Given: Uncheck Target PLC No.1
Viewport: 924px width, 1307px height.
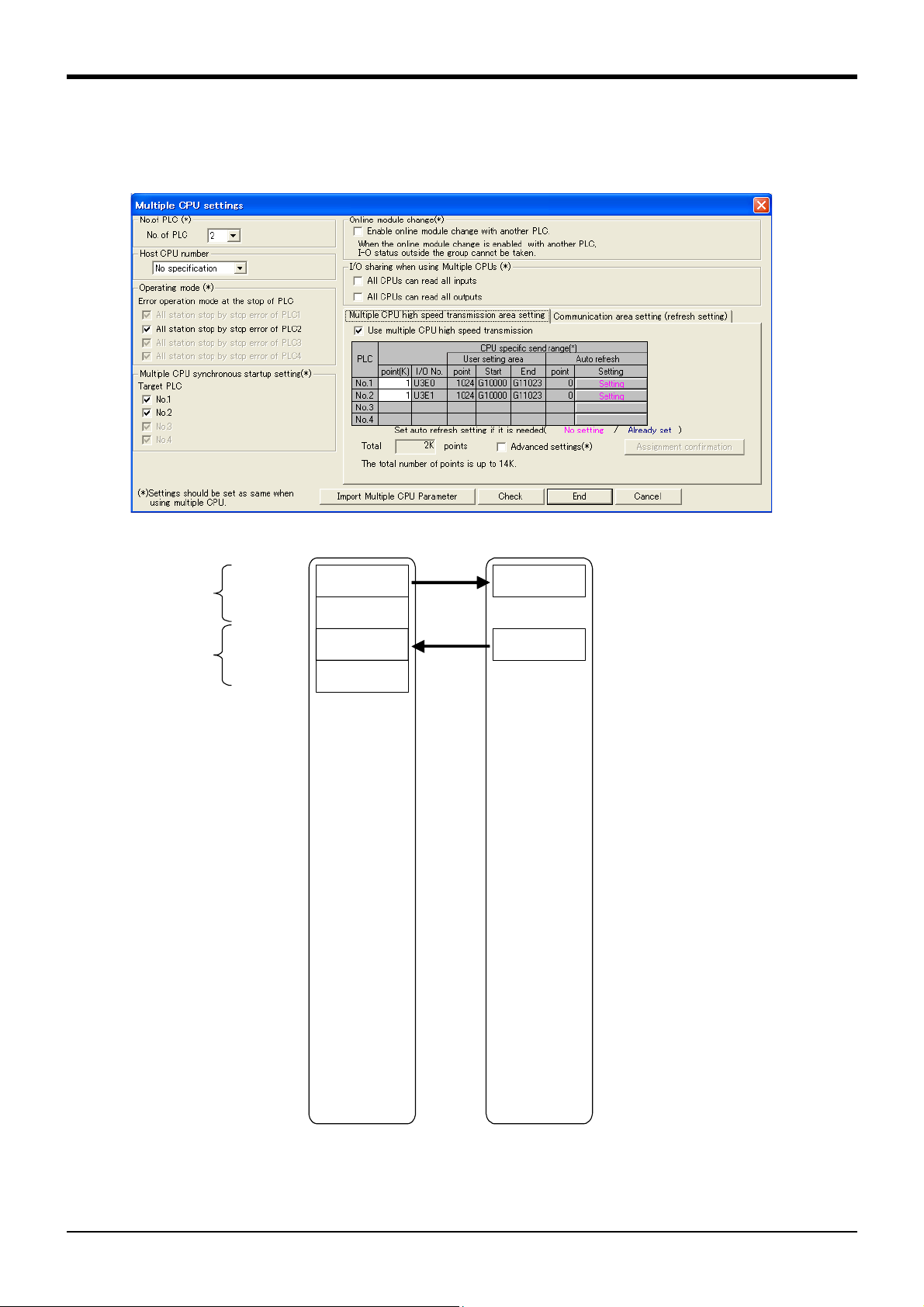Looking at the screenshot, I should (147, 399).
